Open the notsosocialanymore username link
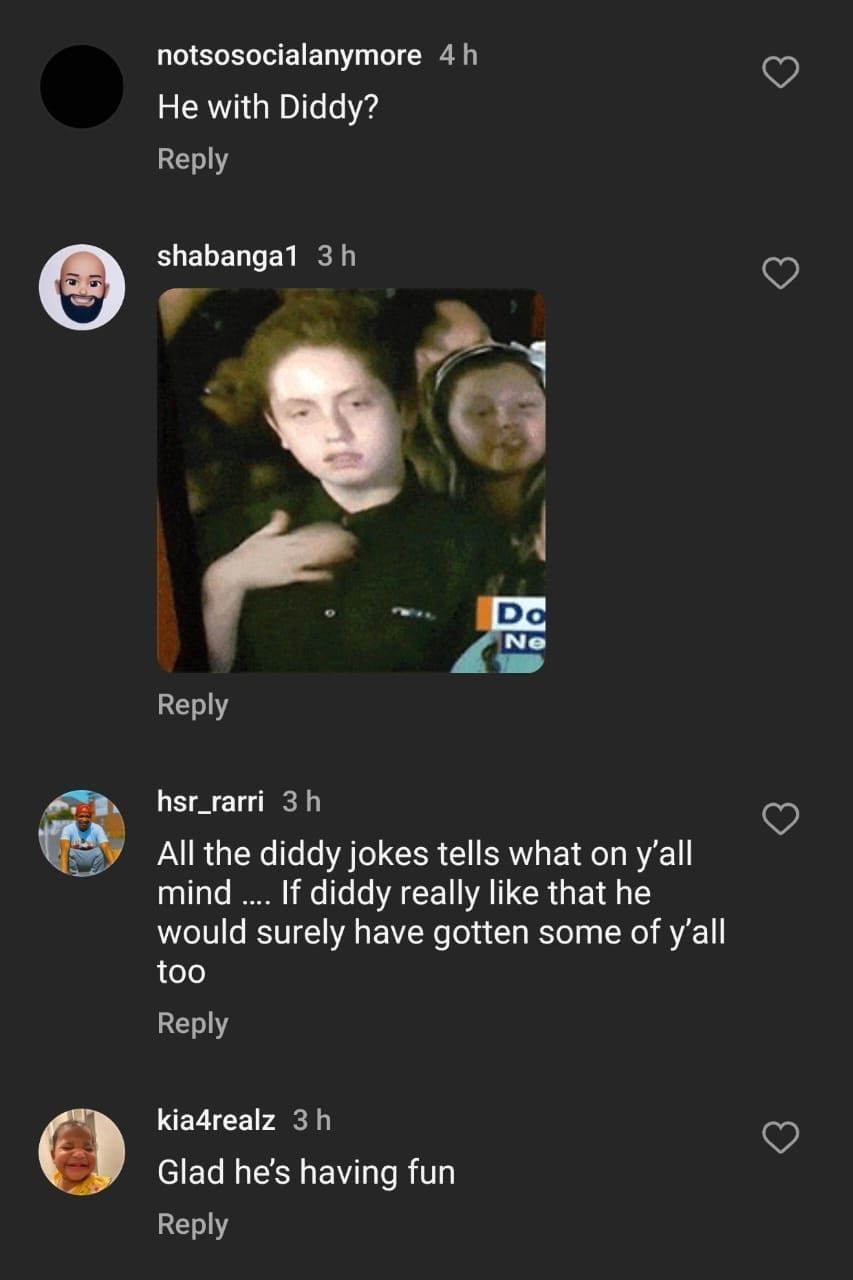Screen dimensions: 853x1280 click(289, 56)
